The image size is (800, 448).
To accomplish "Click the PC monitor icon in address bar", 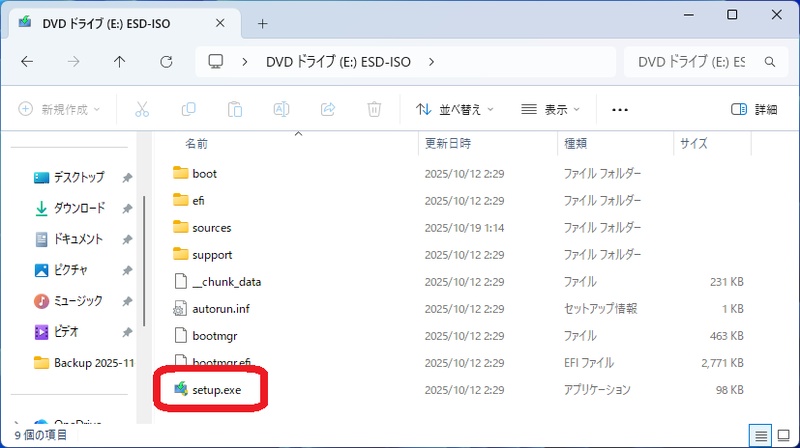I will click(x=216, y=62).
